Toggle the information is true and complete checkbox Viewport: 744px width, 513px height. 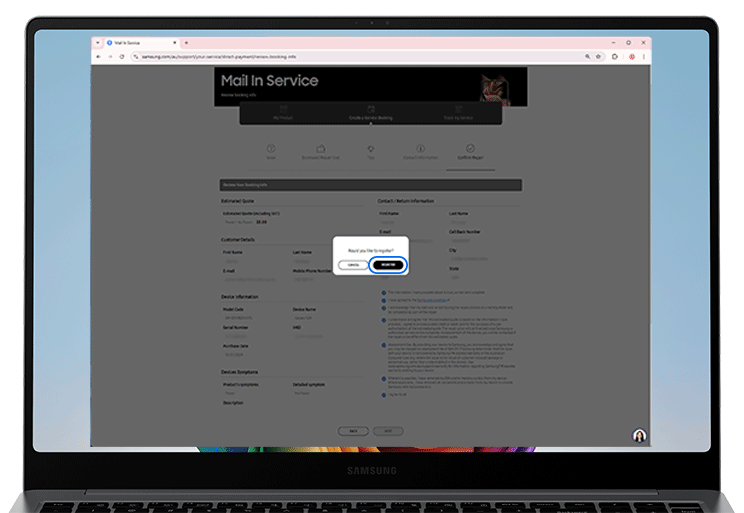384,293
